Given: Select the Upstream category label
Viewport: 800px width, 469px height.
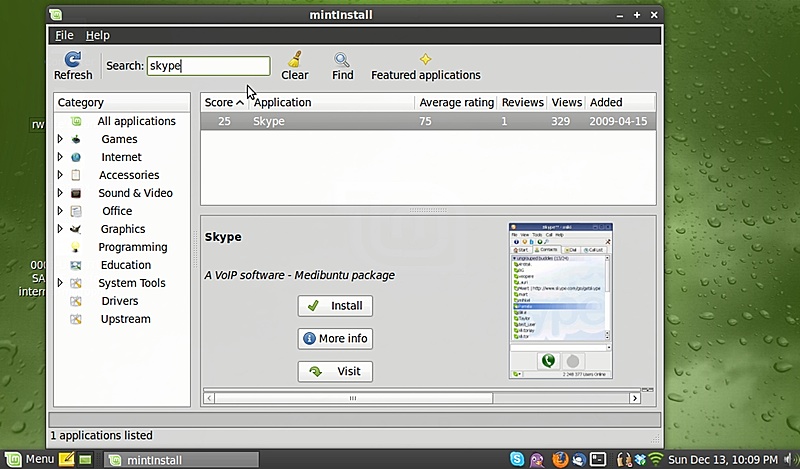Looking at the screenshot, I should [x=126, y=319].
